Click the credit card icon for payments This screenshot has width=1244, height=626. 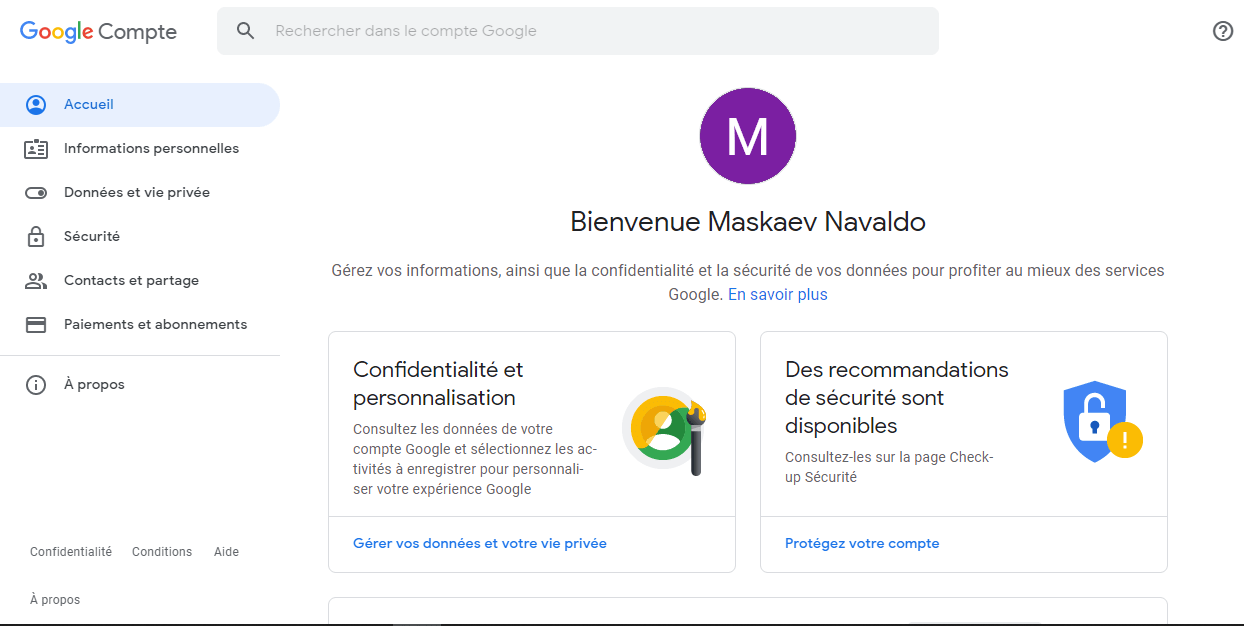[x=36, y=324]
